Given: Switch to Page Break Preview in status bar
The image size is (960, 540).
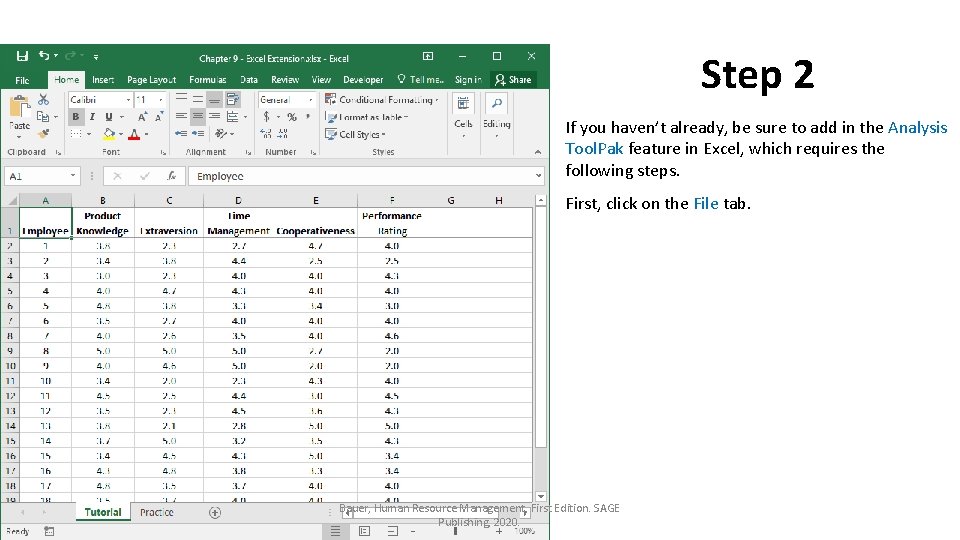Looking at the screenshot, I should point(392,531).
